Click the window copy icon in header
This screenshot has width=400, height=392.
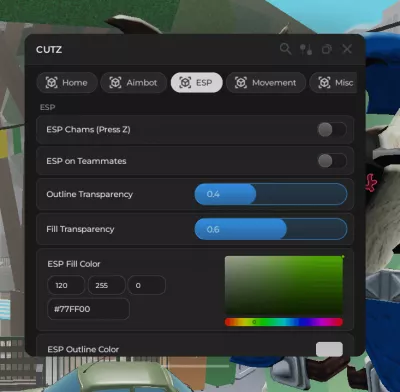tap(327, 49)
